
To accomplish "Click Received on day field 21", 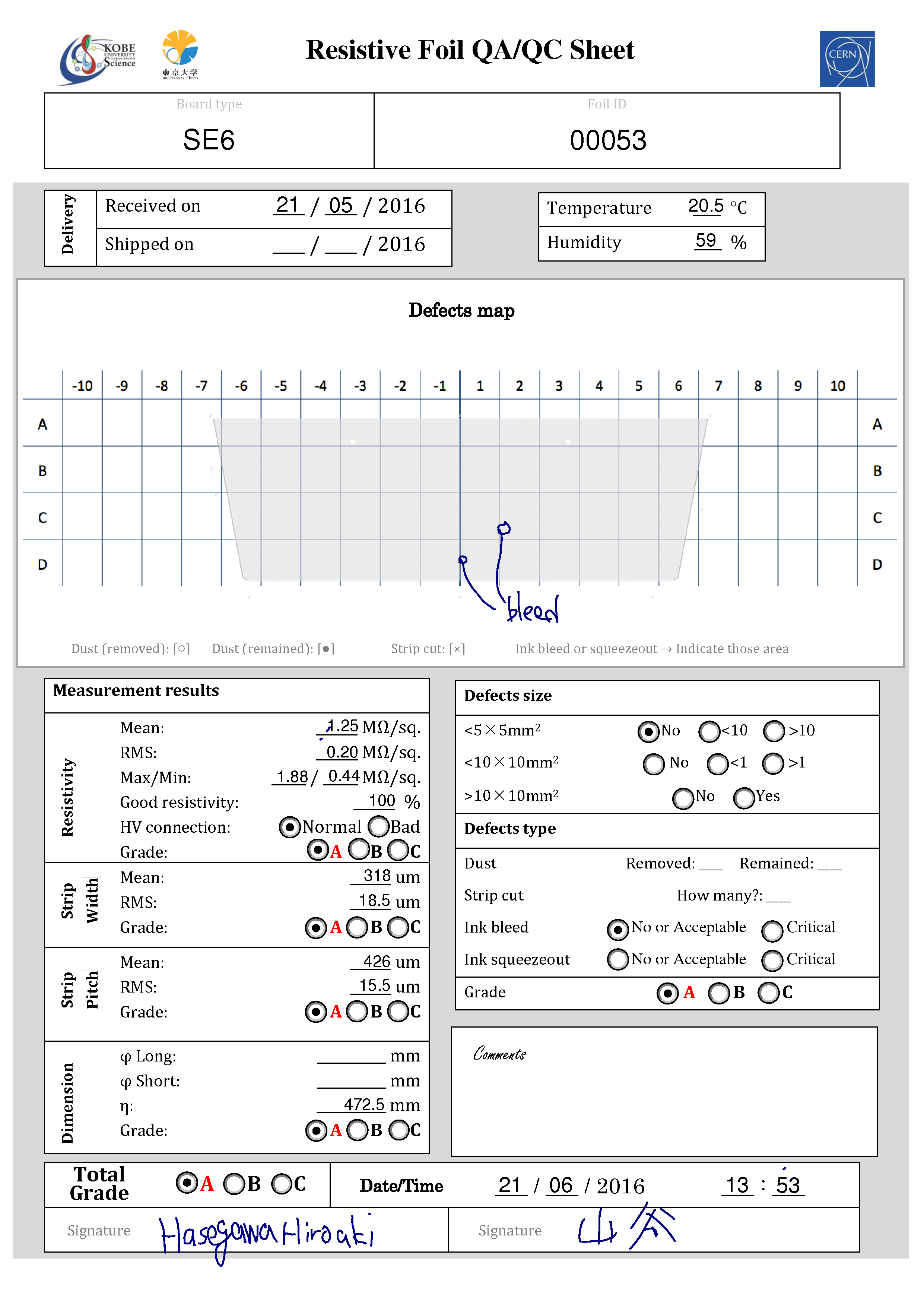I will (x=289, y=206).
